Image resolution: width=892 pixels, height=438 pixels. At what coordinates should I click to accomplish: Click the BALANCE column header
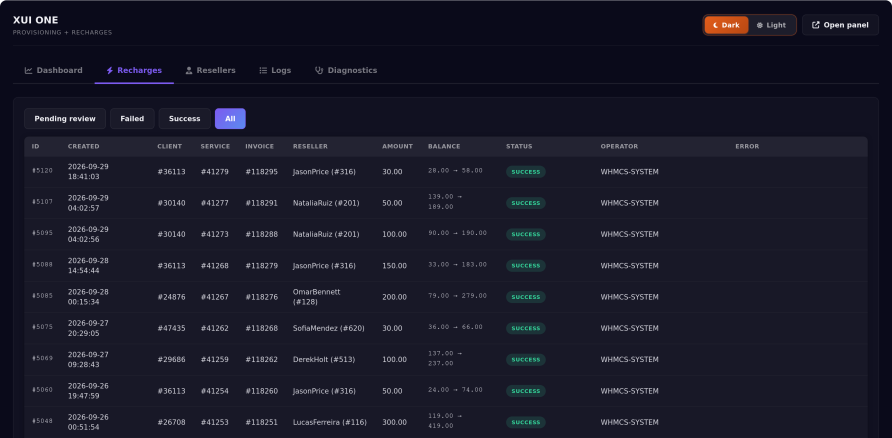pos(444,147)
